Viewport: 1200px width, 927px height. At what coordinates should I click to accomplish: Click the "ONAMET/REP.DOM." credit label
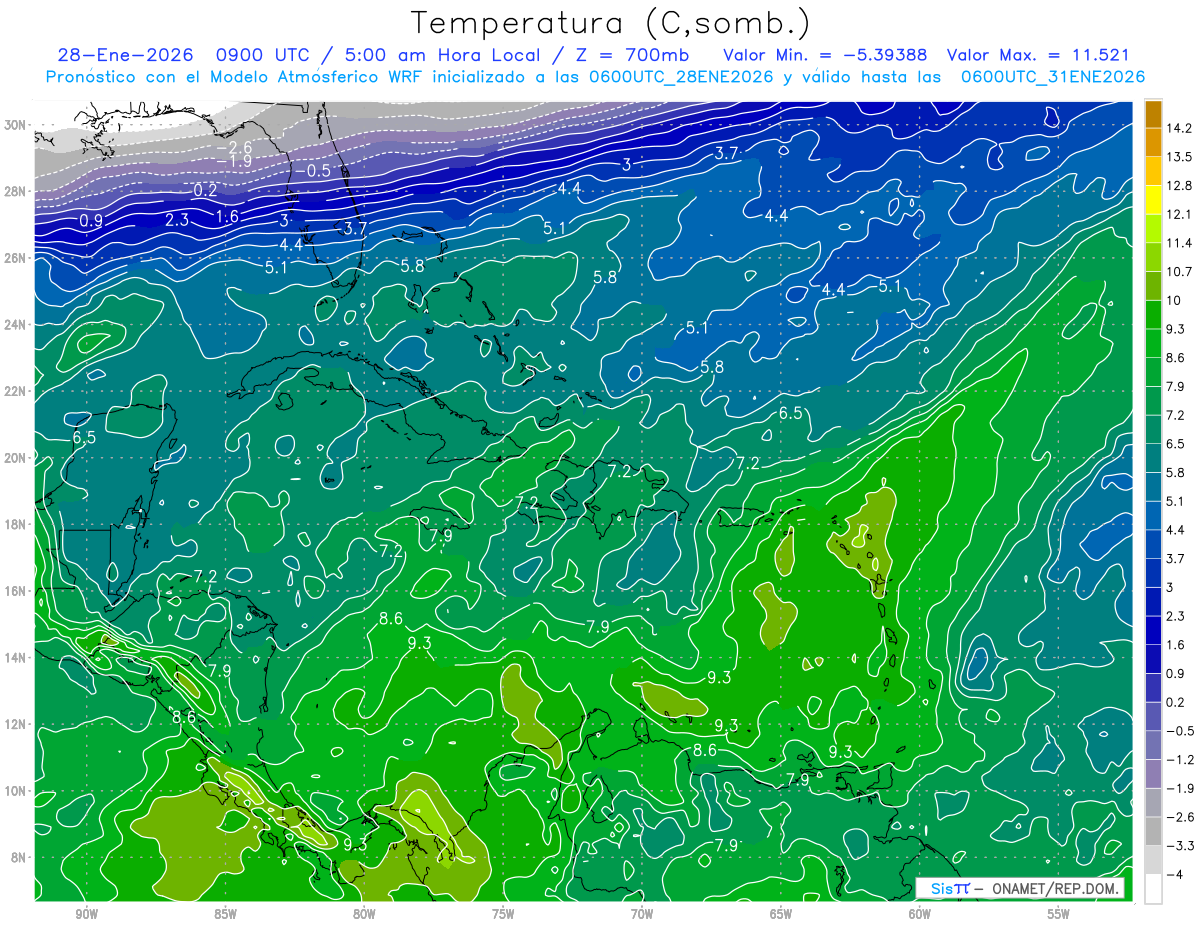1054,888
